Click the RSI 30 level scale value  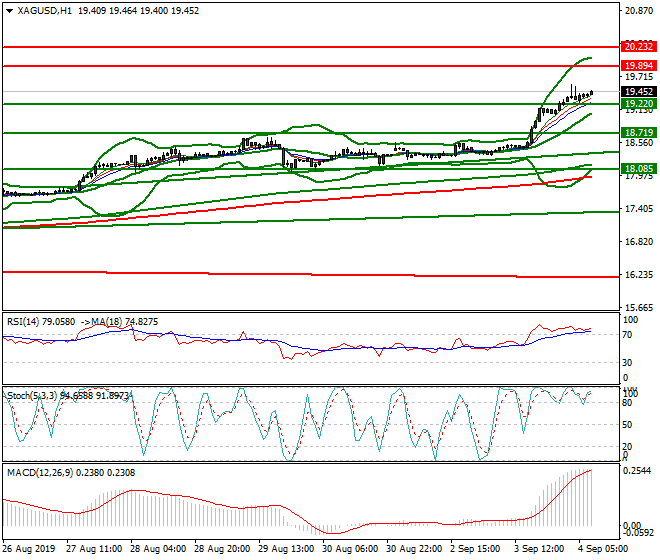(x=628, y=363)
